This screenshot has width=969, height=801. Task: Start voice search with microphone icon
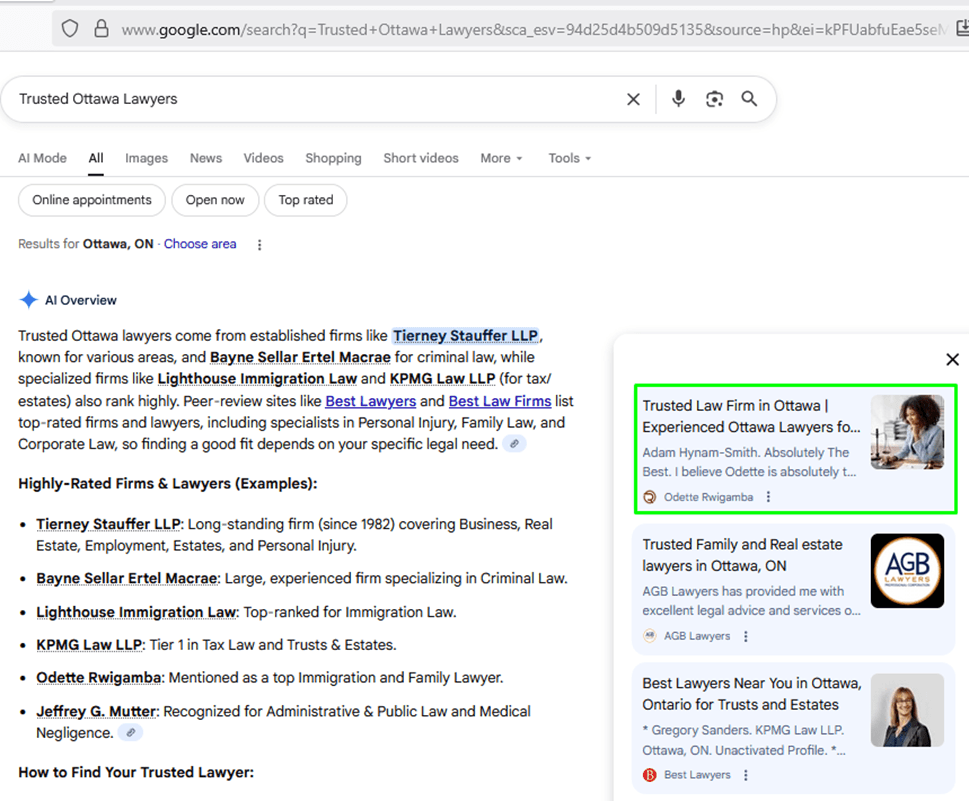coord(678,98)
